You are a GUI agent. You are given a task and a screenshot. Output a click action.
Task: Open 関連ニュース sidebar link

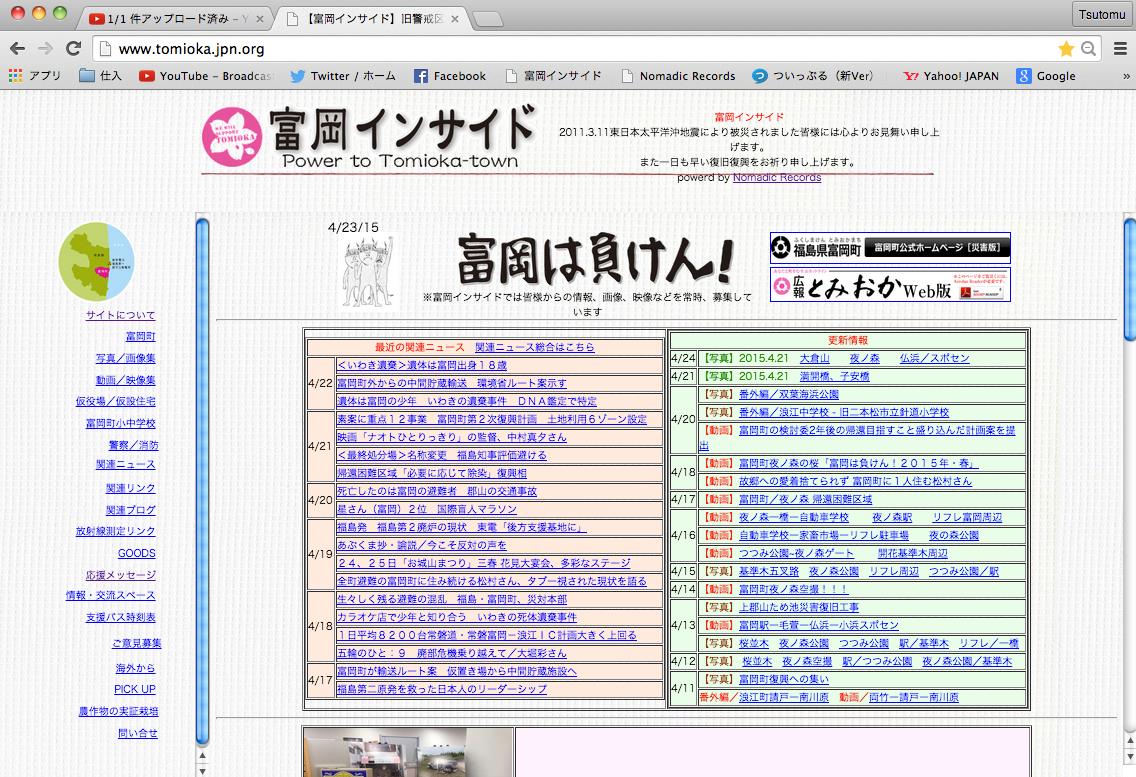point(125,465)
